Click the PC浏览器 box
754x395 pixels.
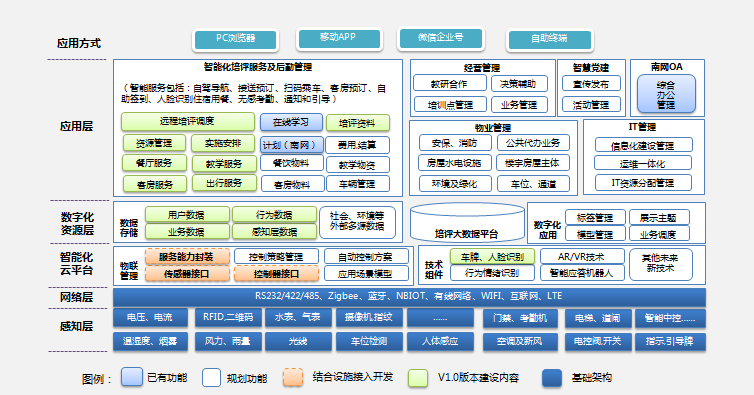tap(235, 39)
